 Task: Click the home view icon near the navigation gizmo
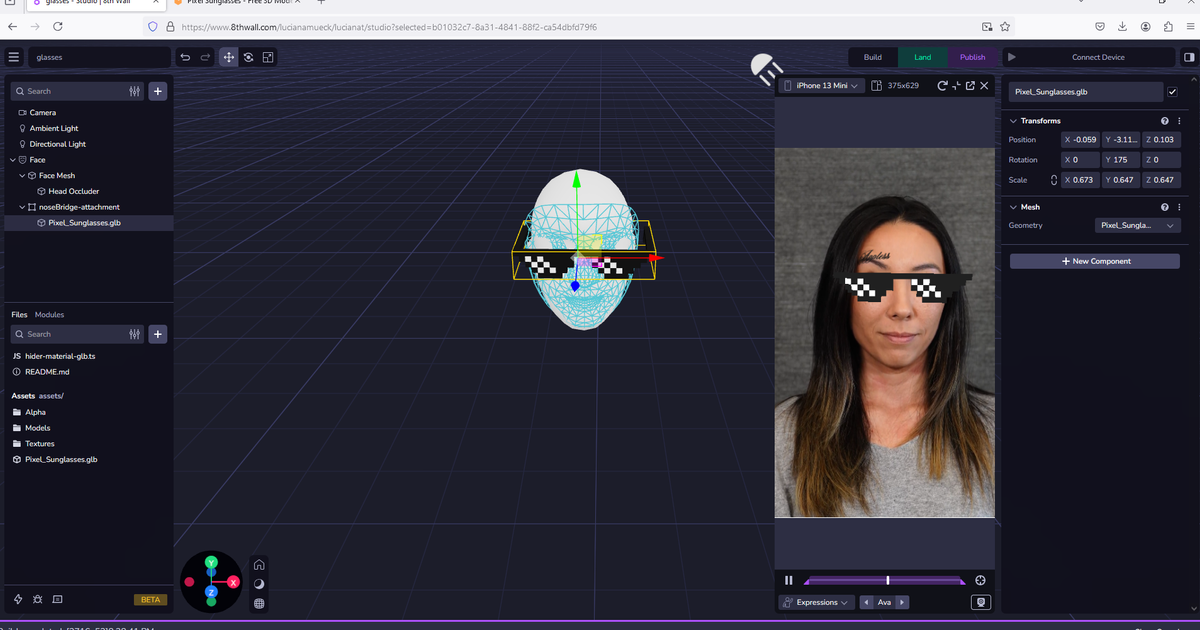[x=259, y=564]
